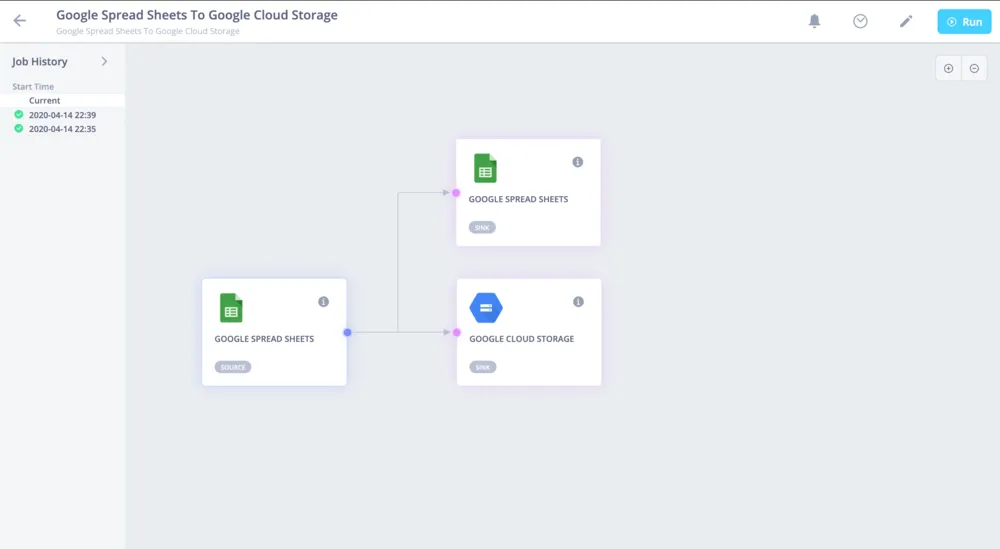
Task: Open job run 2020-04-14 22:39
Action: pos(62,115)
